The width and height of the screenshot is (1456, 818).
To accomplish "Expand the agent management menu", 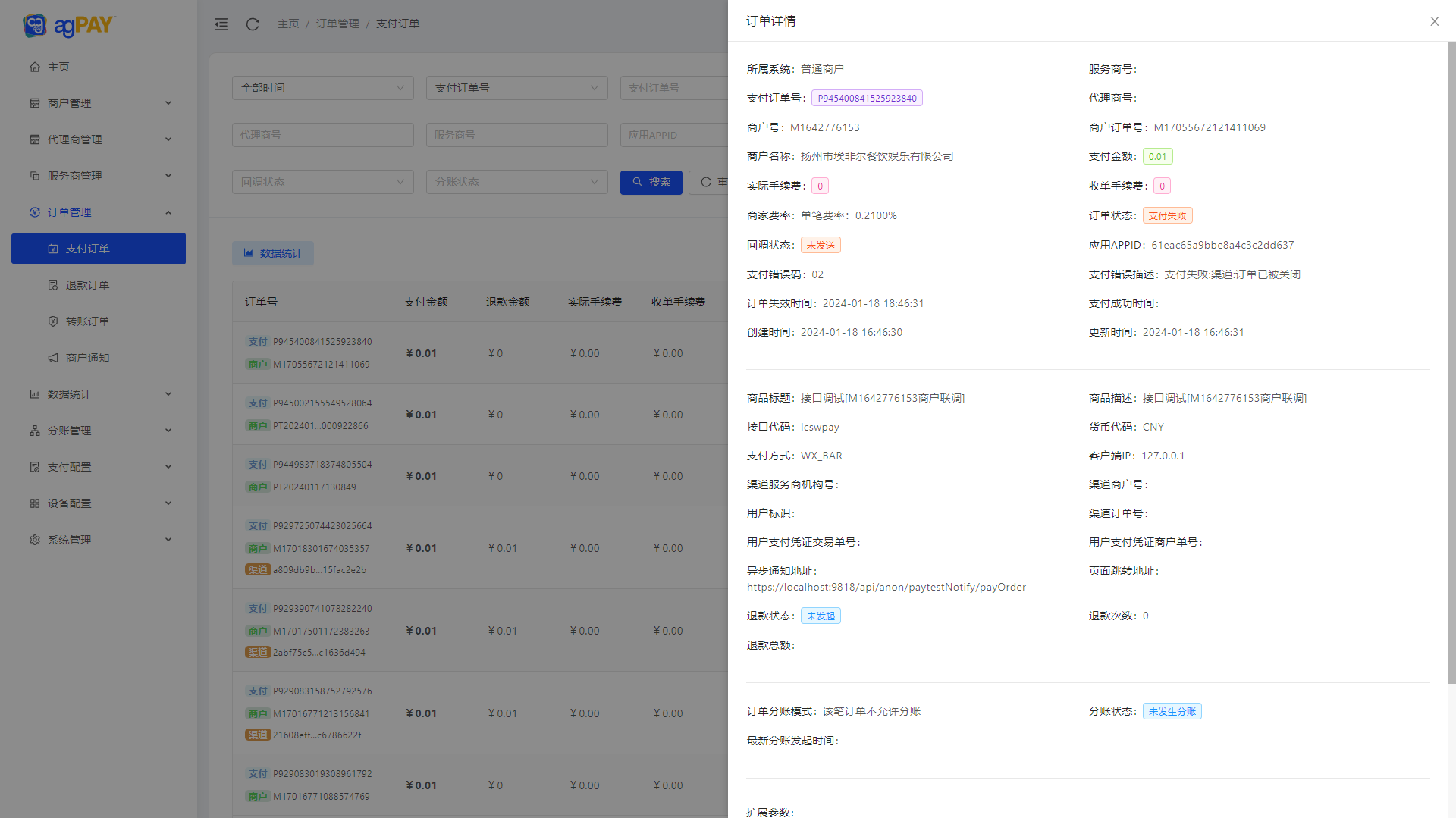I will (x=99, y=139).
